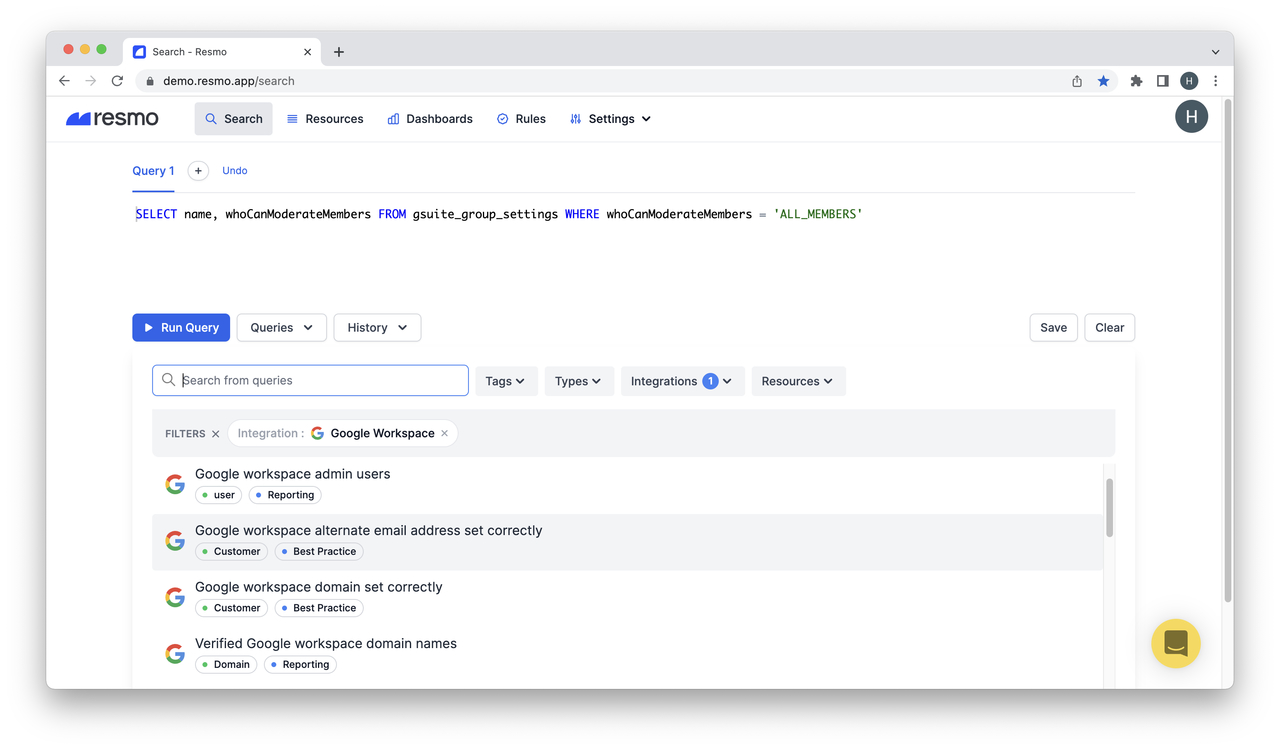This screenshot has width=1280, height=750.
Task: Add a new query tab with plus icon
Action: [x=198, y=171]
